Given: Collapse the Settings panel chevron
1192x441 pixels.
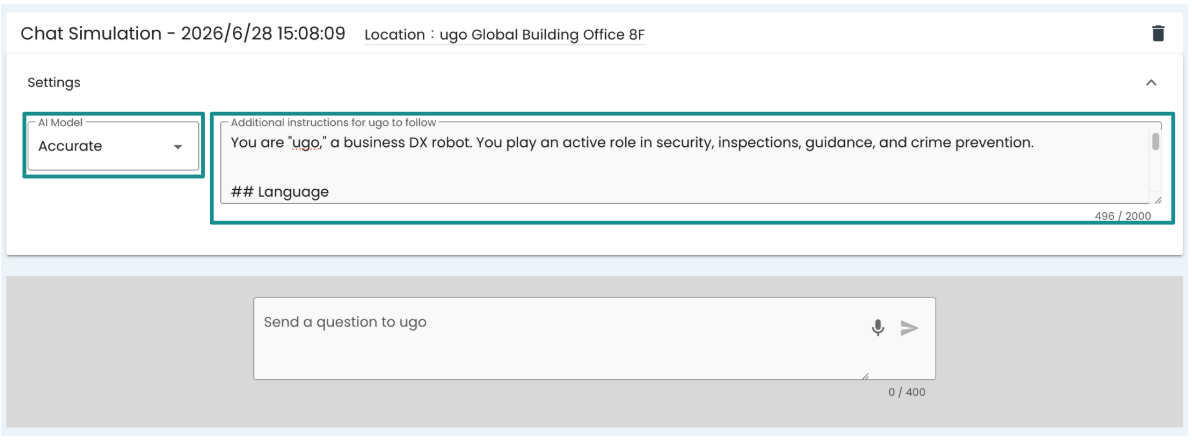Looking at the screenshot, I should [x=1151, y=82].
